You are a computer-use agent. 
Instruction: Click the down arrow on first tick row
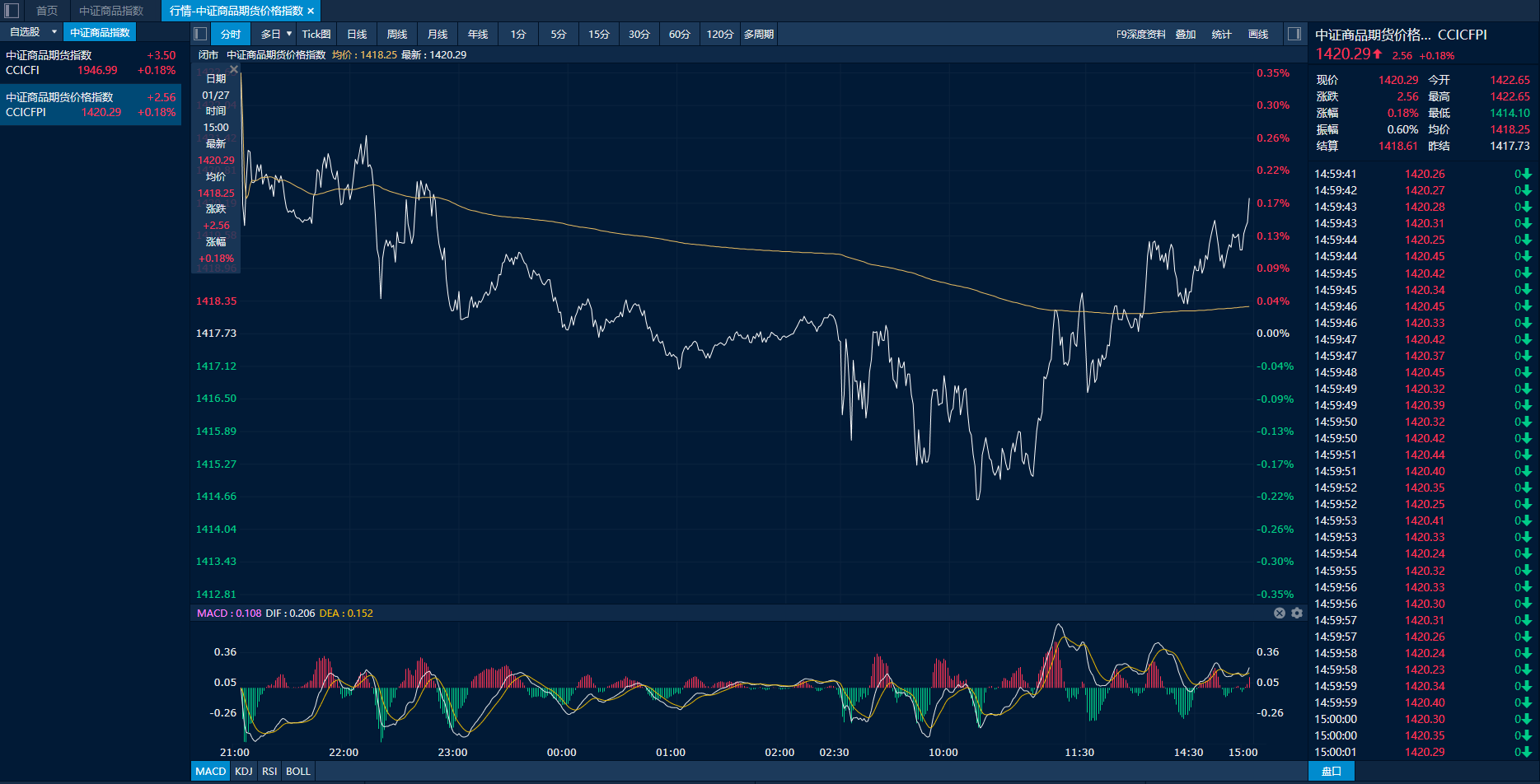1526,174
